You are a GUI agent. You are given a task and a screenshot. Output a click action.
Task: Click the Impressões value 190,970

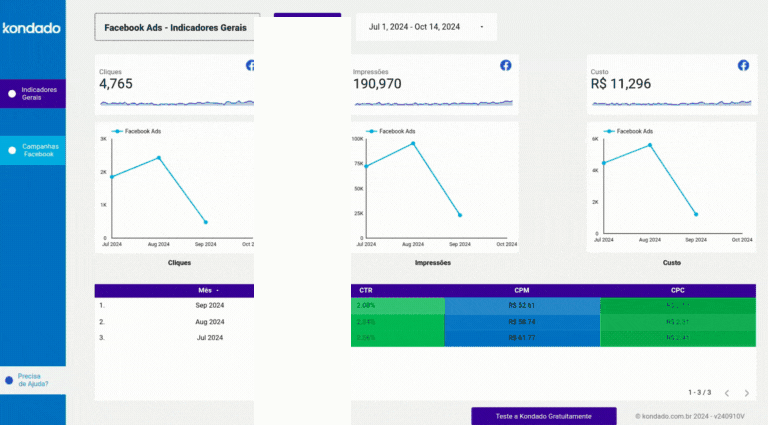coord(377,84)
